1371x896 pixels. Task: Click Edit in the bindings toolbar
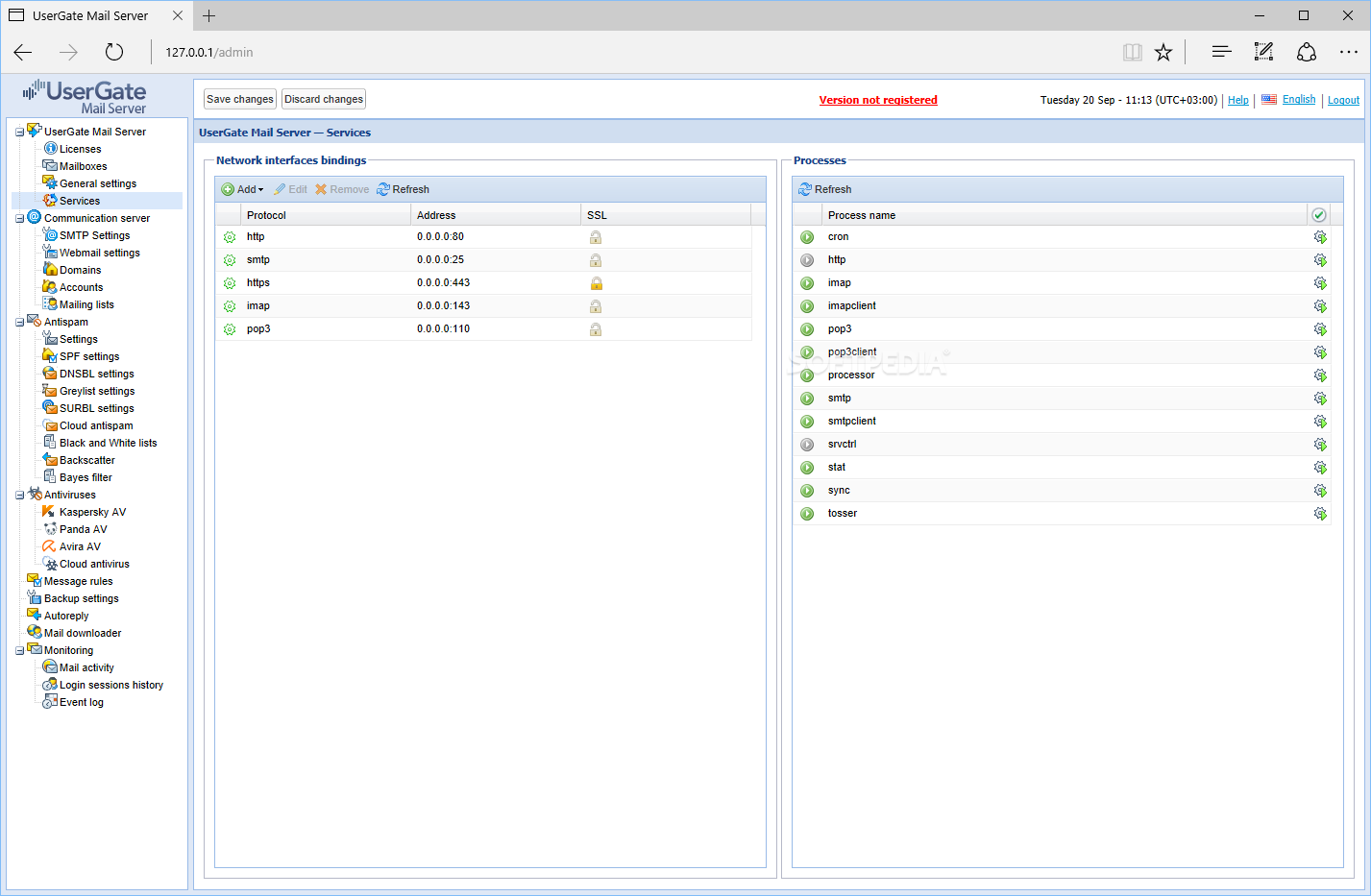pyautogui.click(x=290, y=189)
